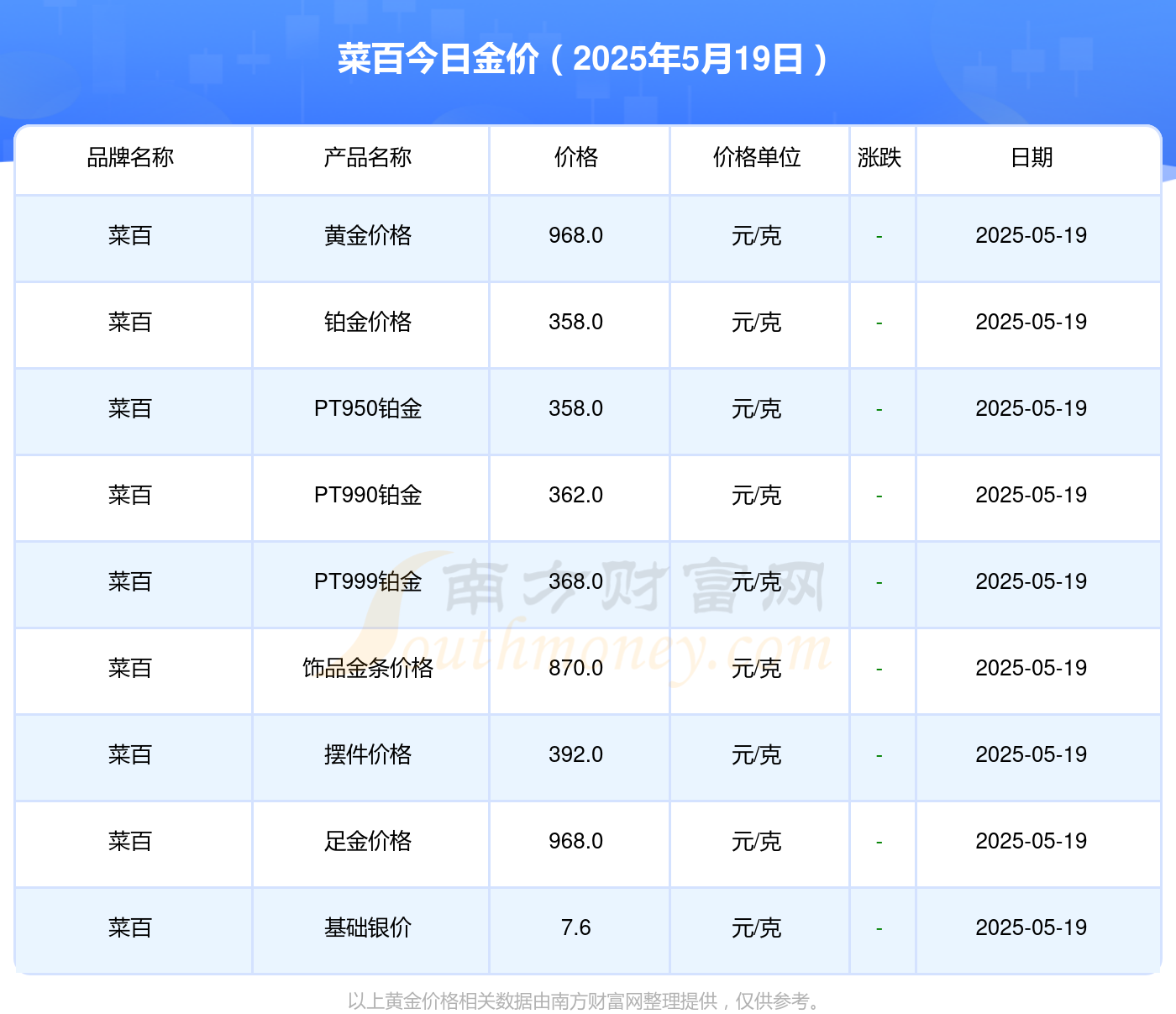
Task: Click date 2025-05-19 in 黄金价格 row
Action: pos(1032,235)
